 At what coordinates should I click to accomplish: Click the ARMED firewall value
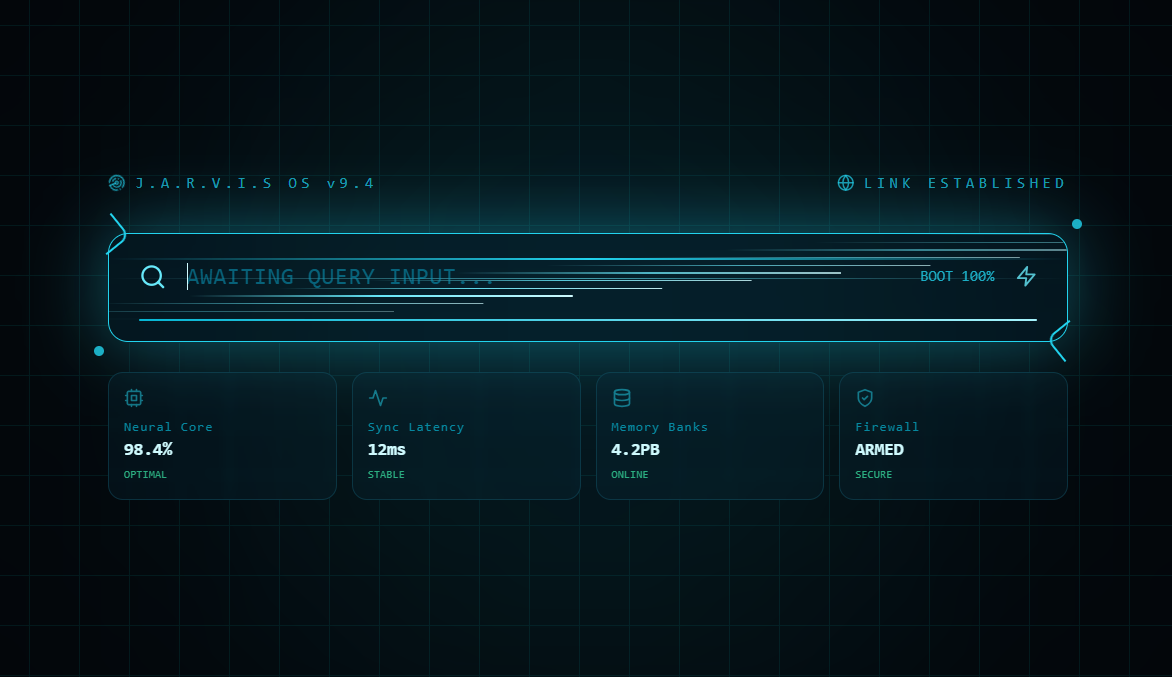(879, 449)
